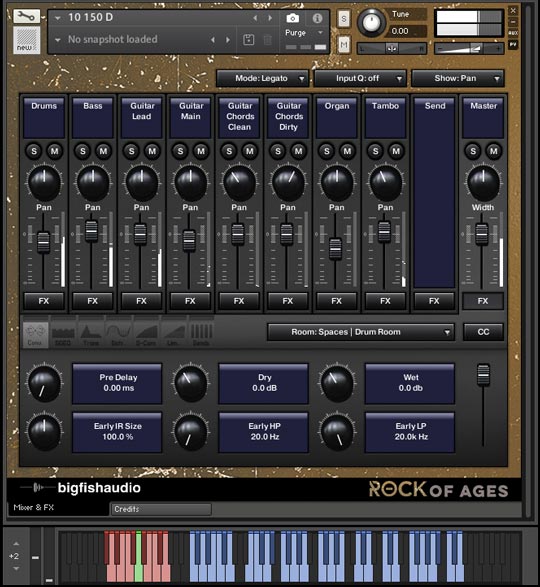
Task: Go to previous instrument arrow beside 10 150 D
Action: point(255,18)
